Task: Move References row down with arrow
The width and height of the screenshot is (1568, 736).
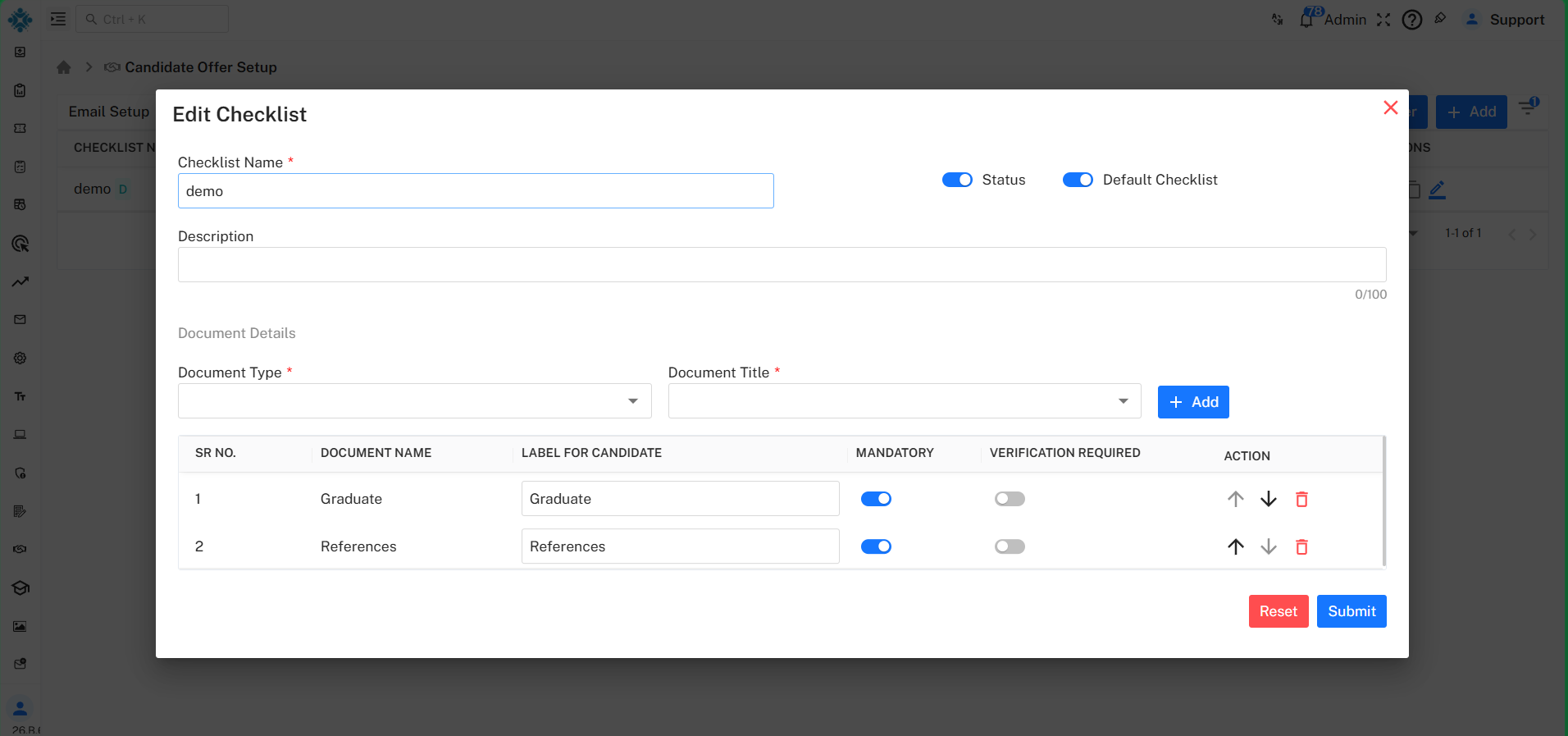Action: 1269,546
